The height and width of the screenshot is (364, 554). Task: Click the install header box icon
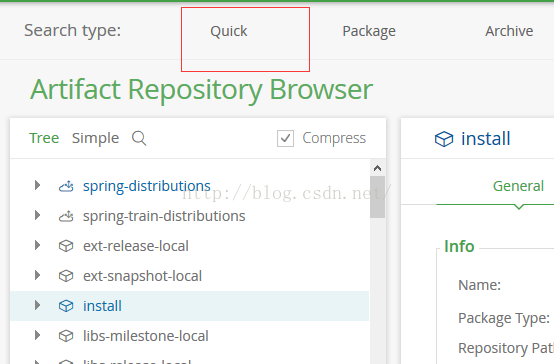click(444, 139)
